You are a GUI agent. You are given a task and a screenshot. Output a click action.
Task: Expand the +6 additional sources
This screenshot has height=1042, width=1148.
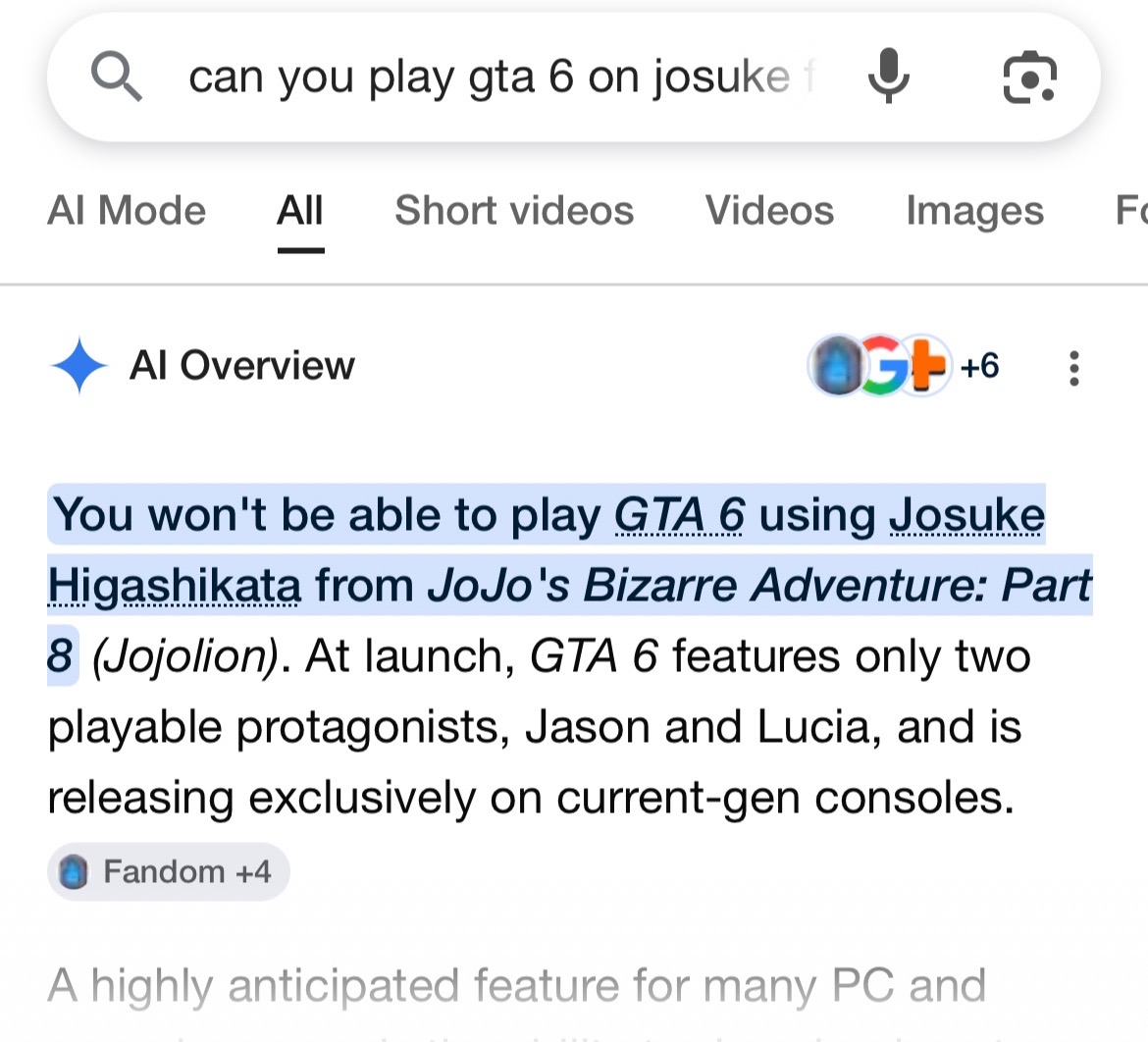(979, 365)
